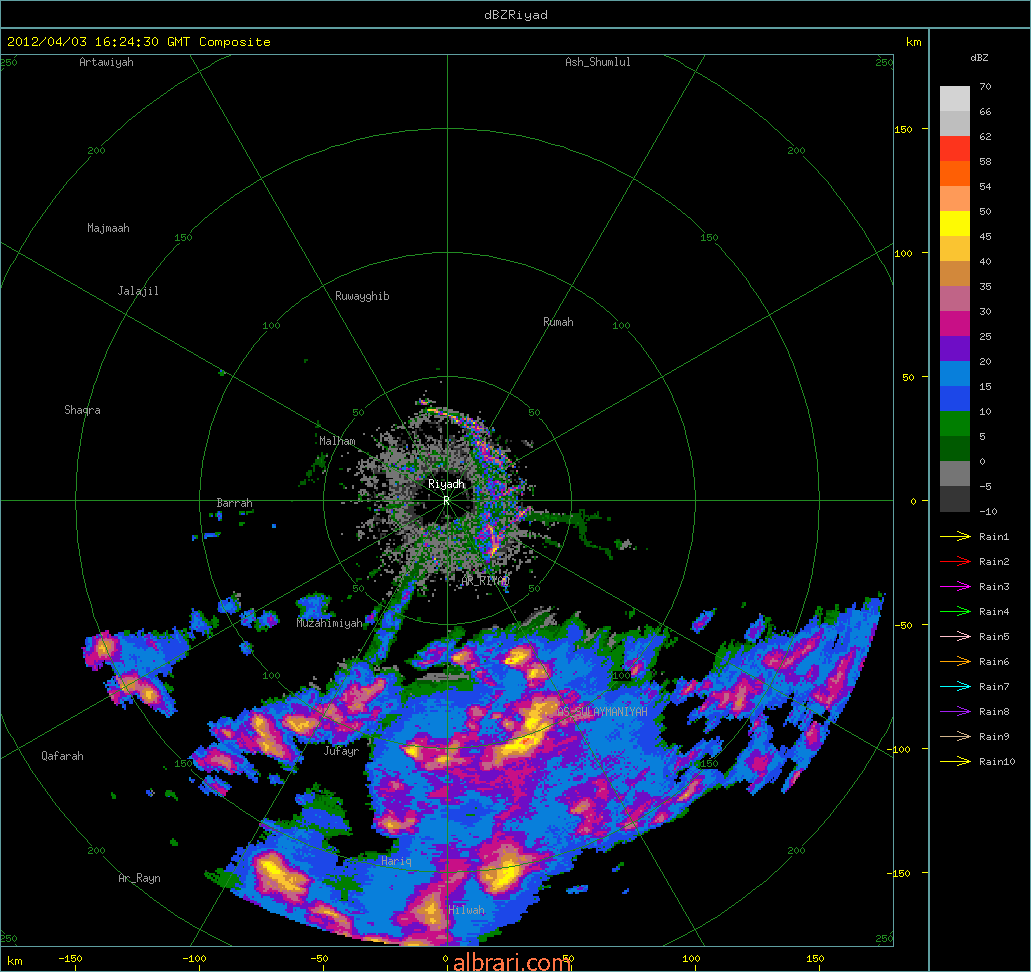
Task: Click the dBZ legend heading
Action: (x=979, y=58)
